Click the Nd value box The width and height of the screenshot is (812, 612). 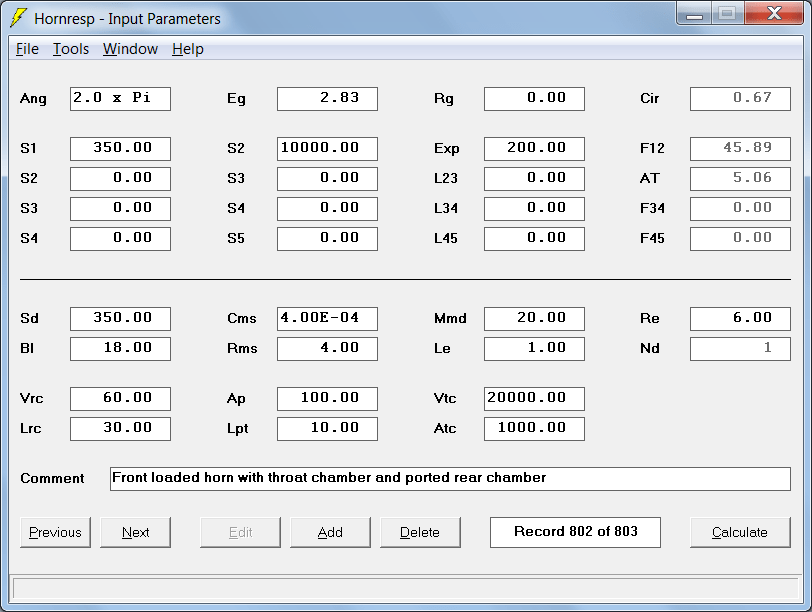[741, 349]
